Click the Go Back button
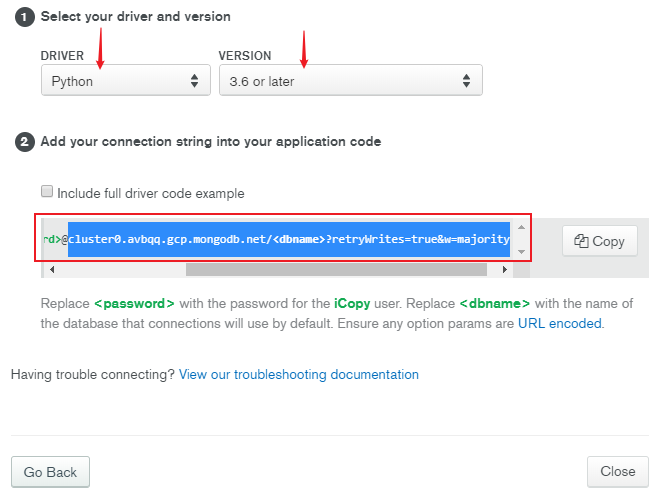 tap(50, 472)
